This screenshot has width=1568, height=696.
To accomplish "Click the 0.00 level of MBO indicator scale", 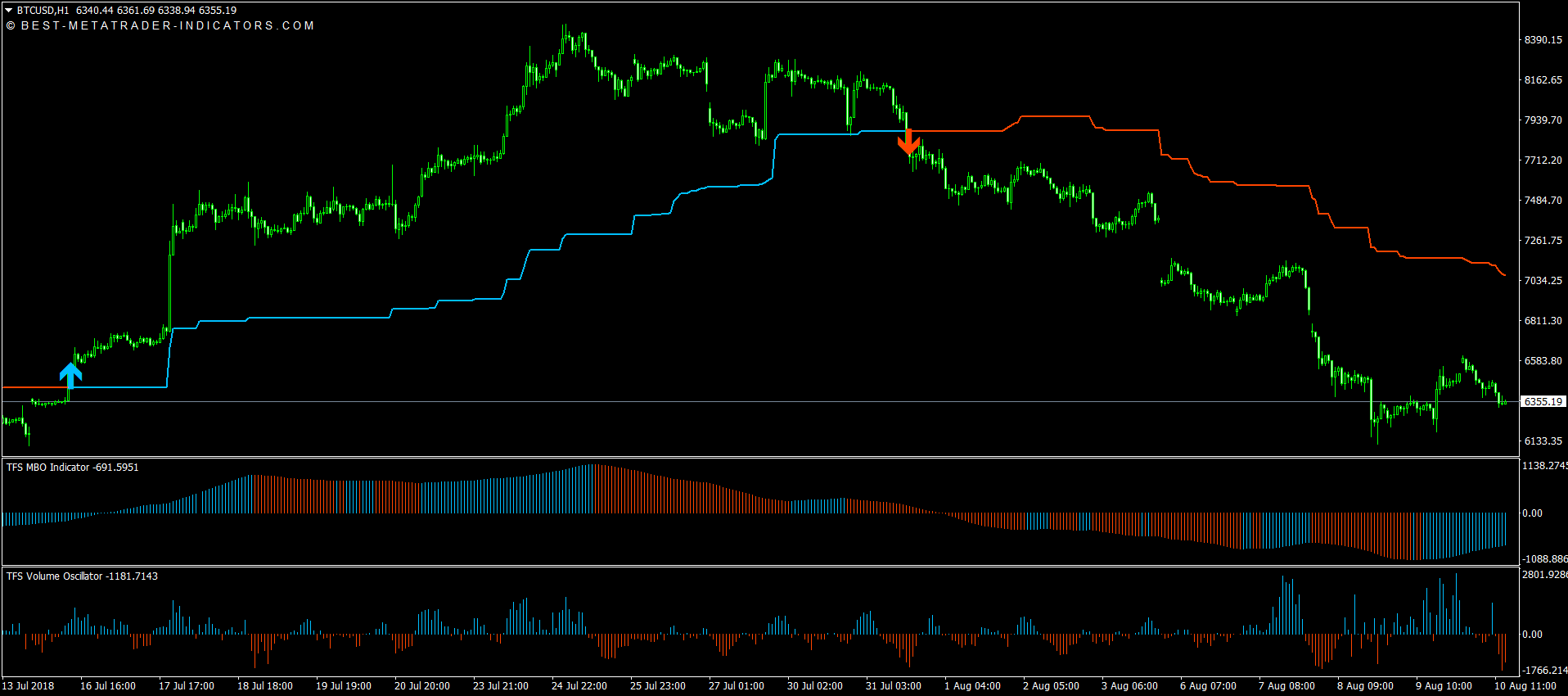I will [1532, 513].
